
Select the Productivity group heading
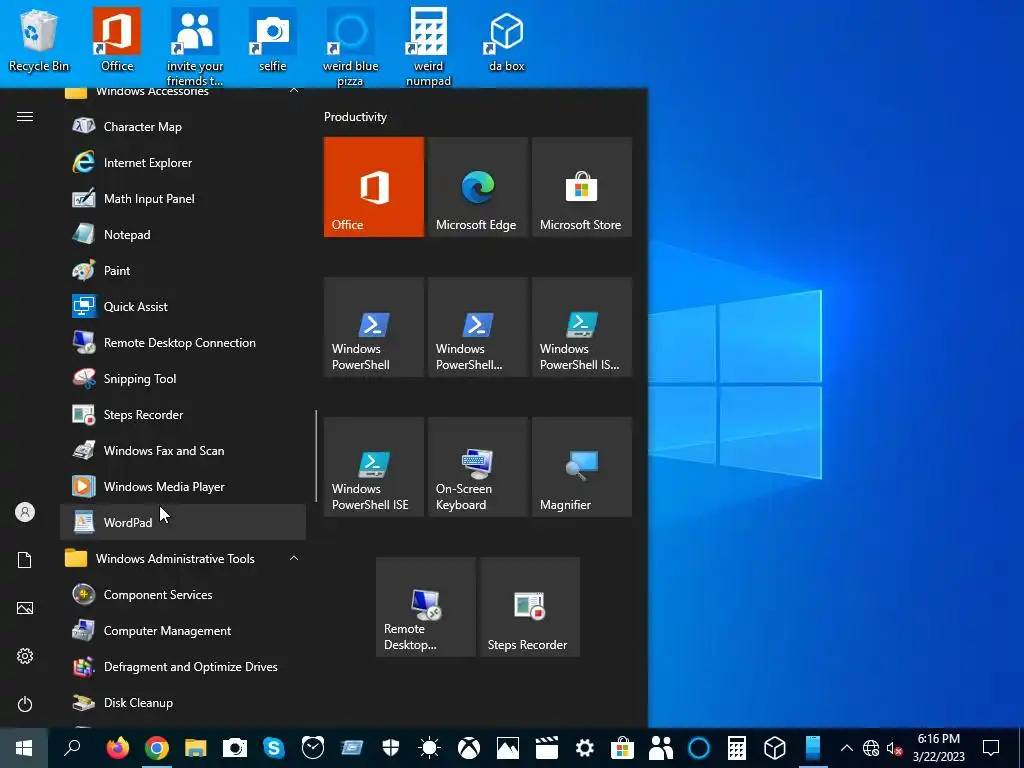tap(355, 117)
